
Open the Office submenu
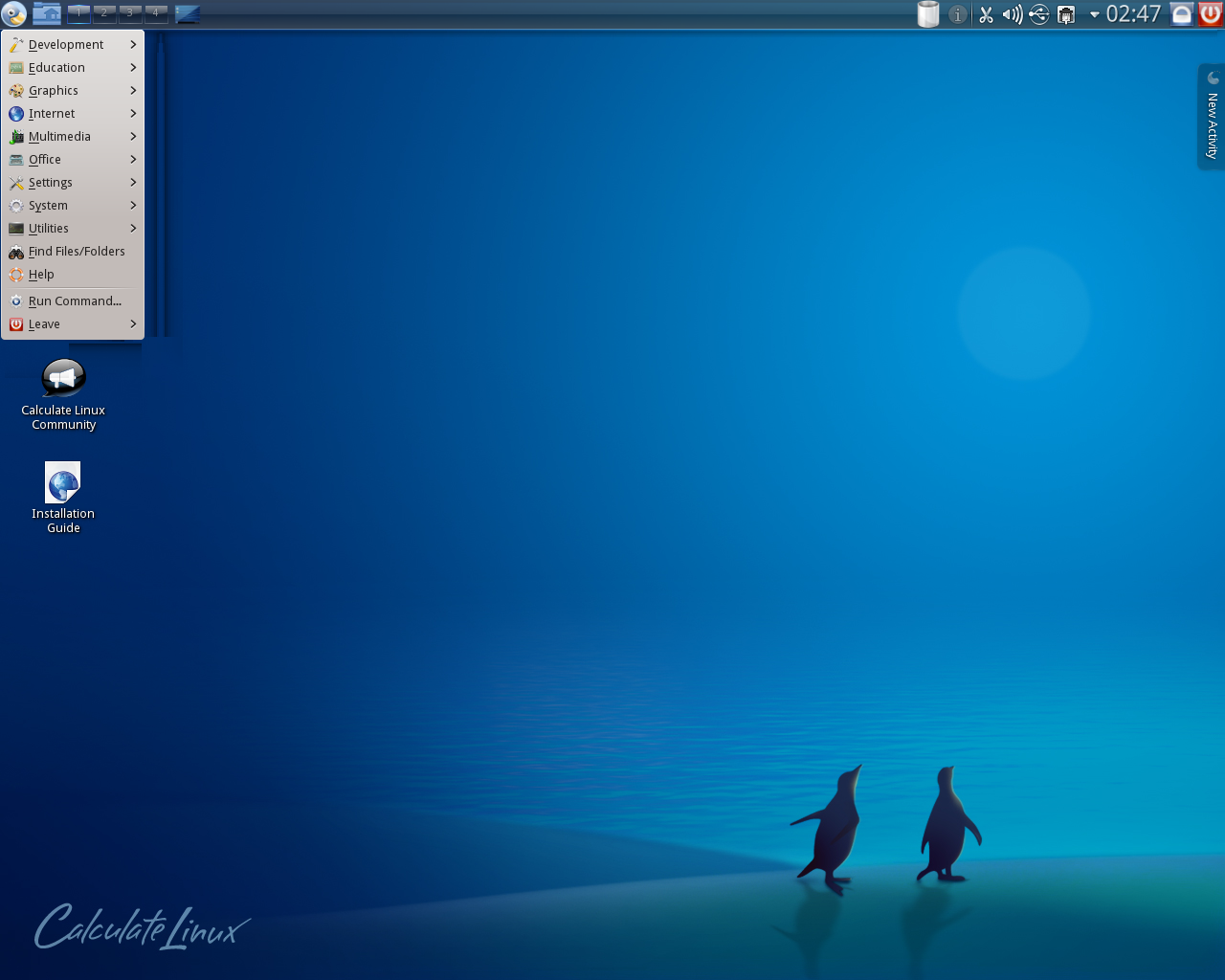point(73,160)
